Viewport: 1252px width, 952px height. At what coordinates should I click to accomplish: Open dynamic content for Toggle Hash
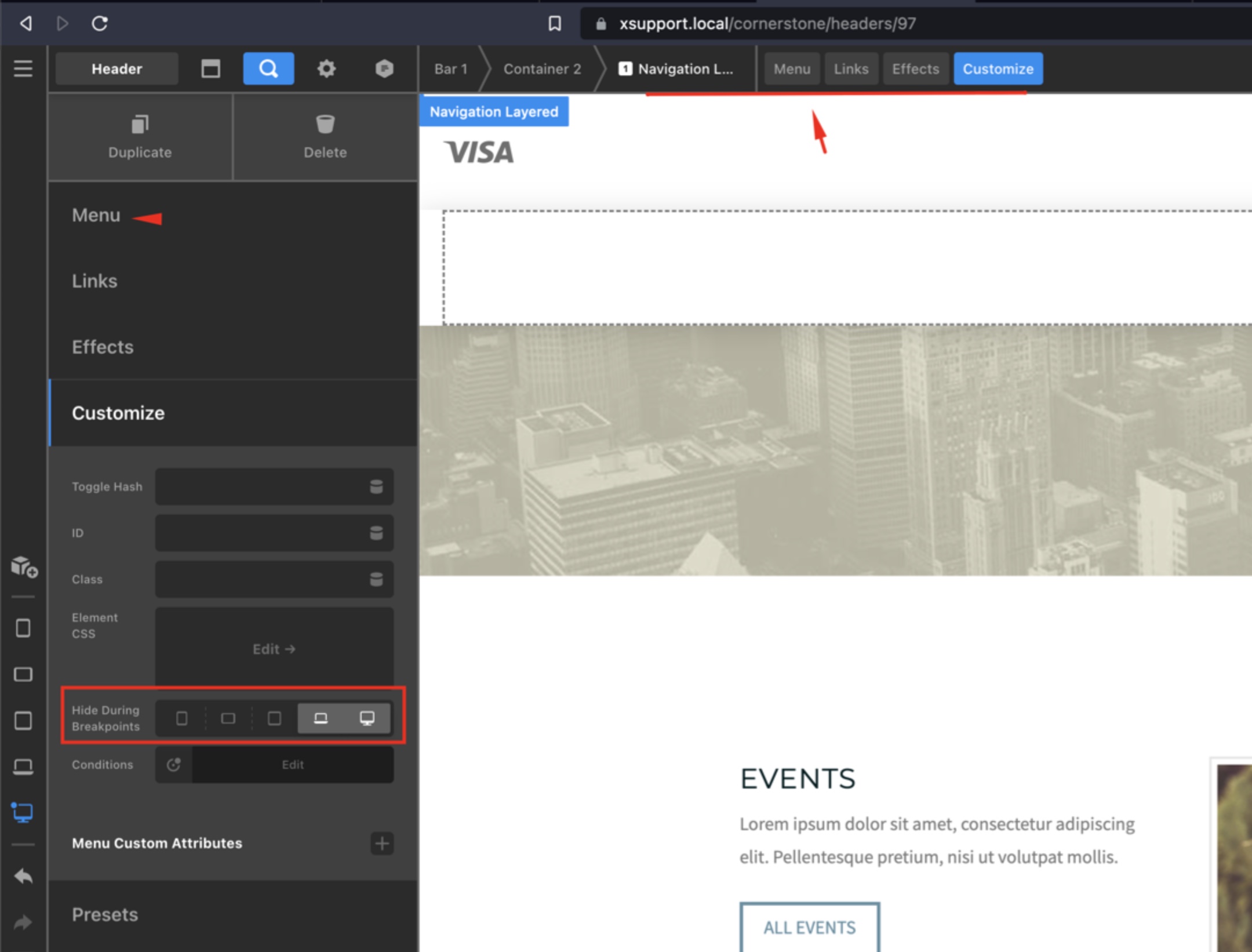click(x=376, y=486)
